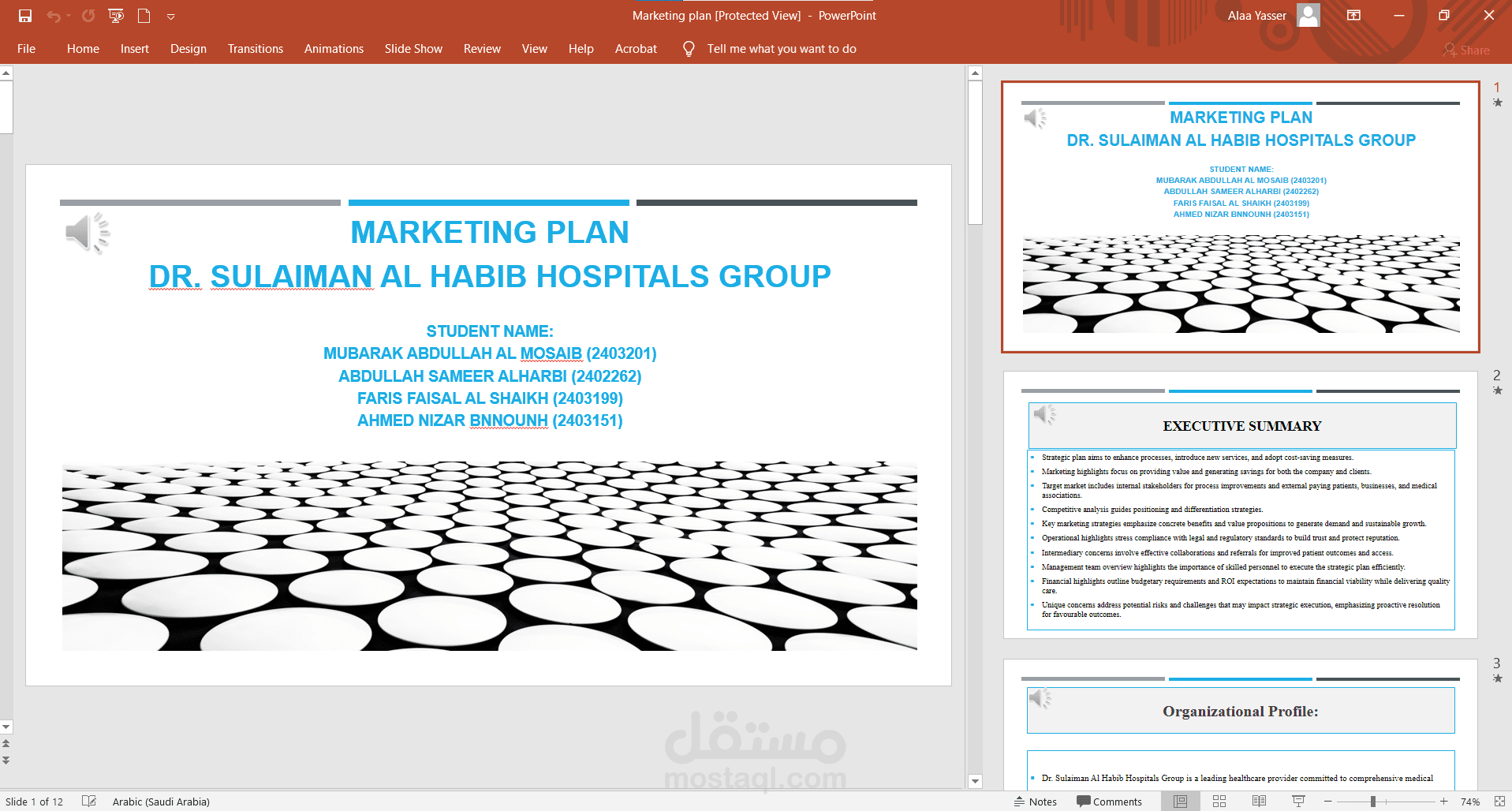Screen dimensions: 1512x811
Task: Switch to the Home tab
Action: [x=83, y=49]
